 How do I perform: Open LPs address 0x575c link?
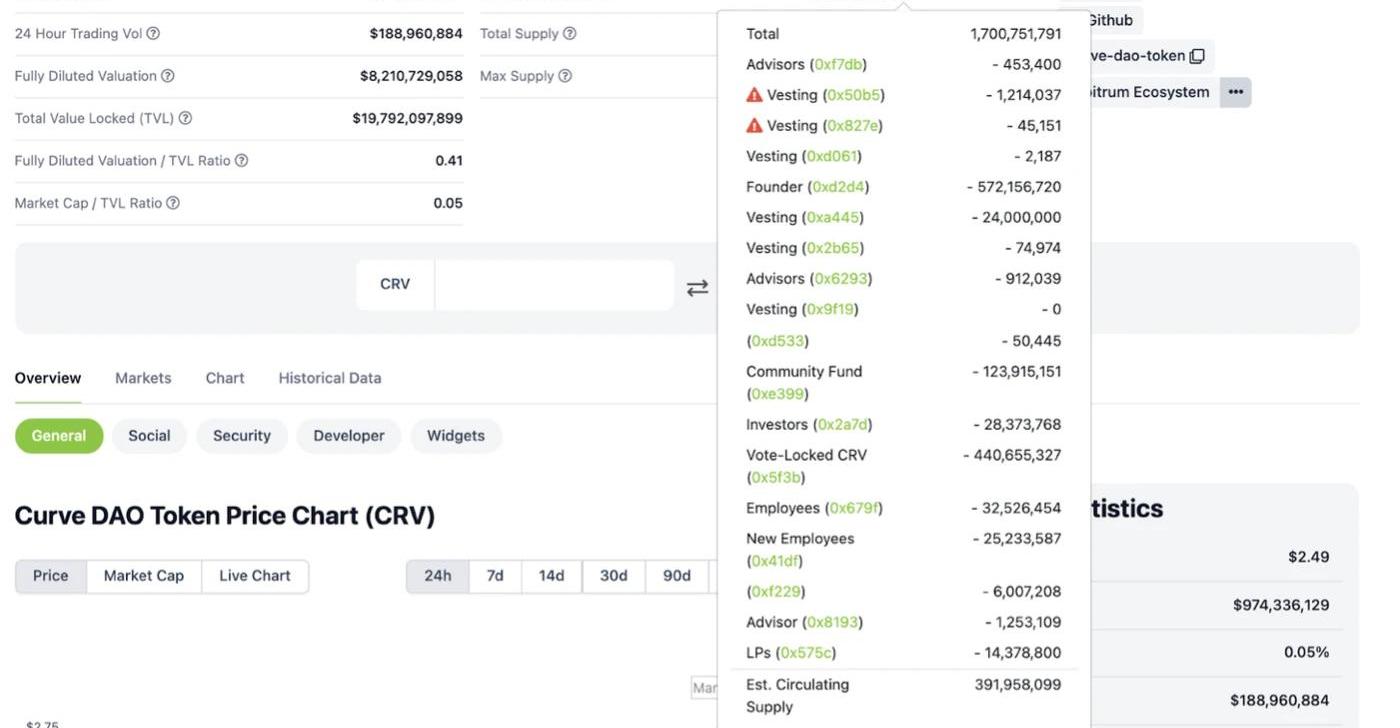point(806,653)
